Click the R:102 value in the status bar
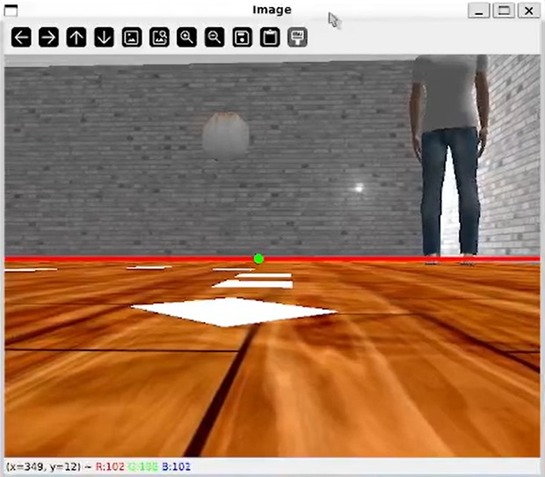This screenshot has width=545, height=477. pos(110,467)
